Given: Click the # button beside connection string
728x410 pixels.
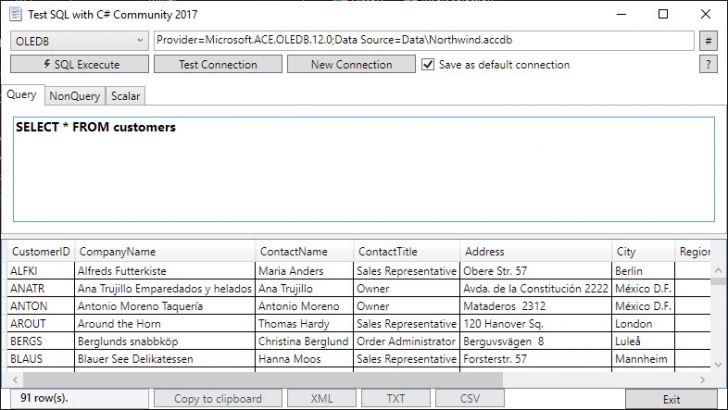Looking at the screenshot, I should pyautogui.click(x=708, y=41).
